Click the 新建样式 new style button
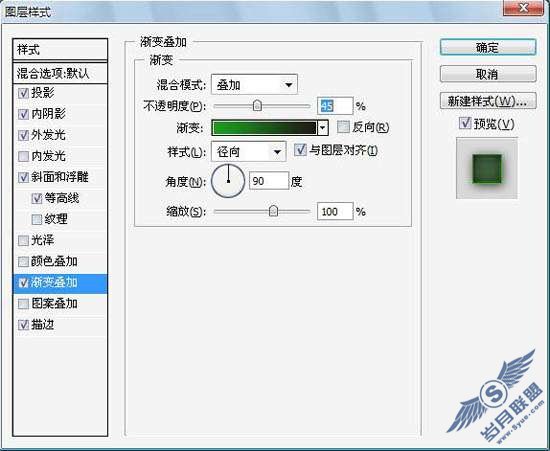Viewport: 550px width, 451px height. 488,101
